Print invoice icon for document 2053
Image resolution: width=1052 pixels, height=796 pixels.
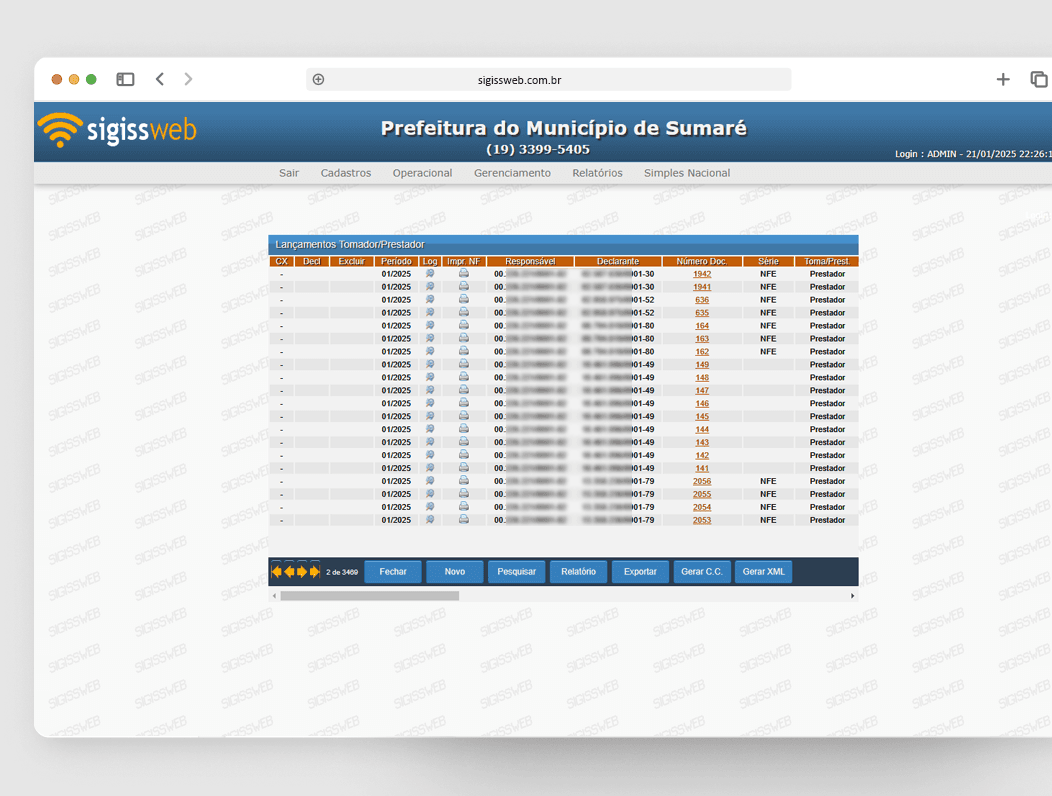click(464, 520)
